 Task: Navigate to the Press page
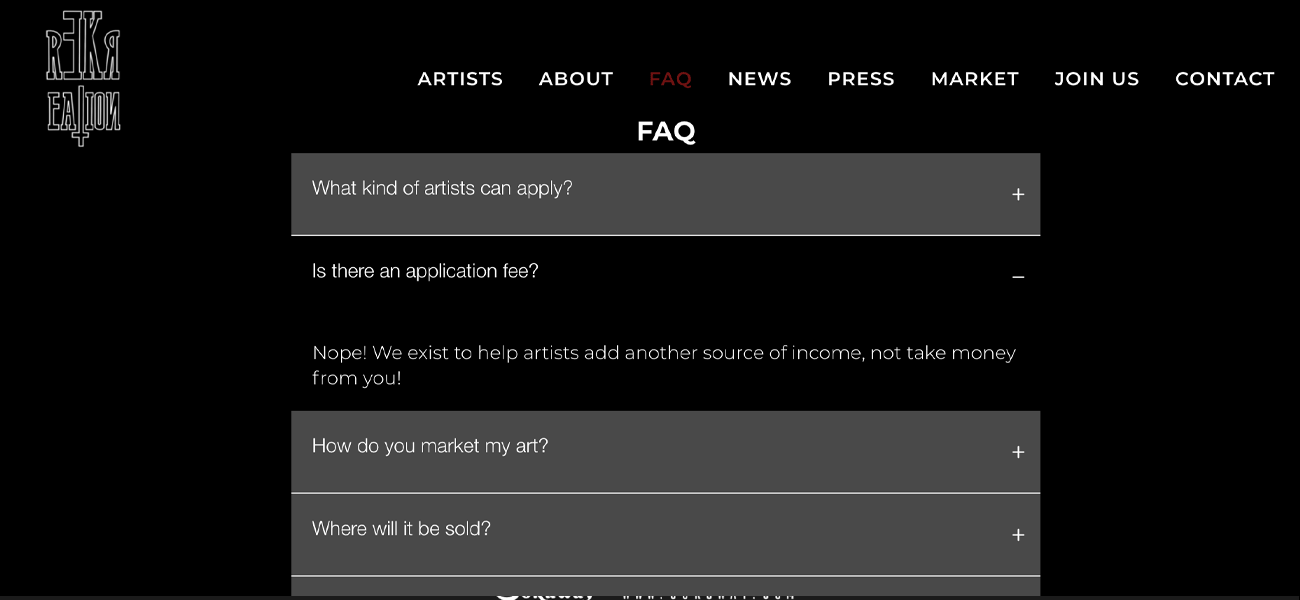coord(861,79)
